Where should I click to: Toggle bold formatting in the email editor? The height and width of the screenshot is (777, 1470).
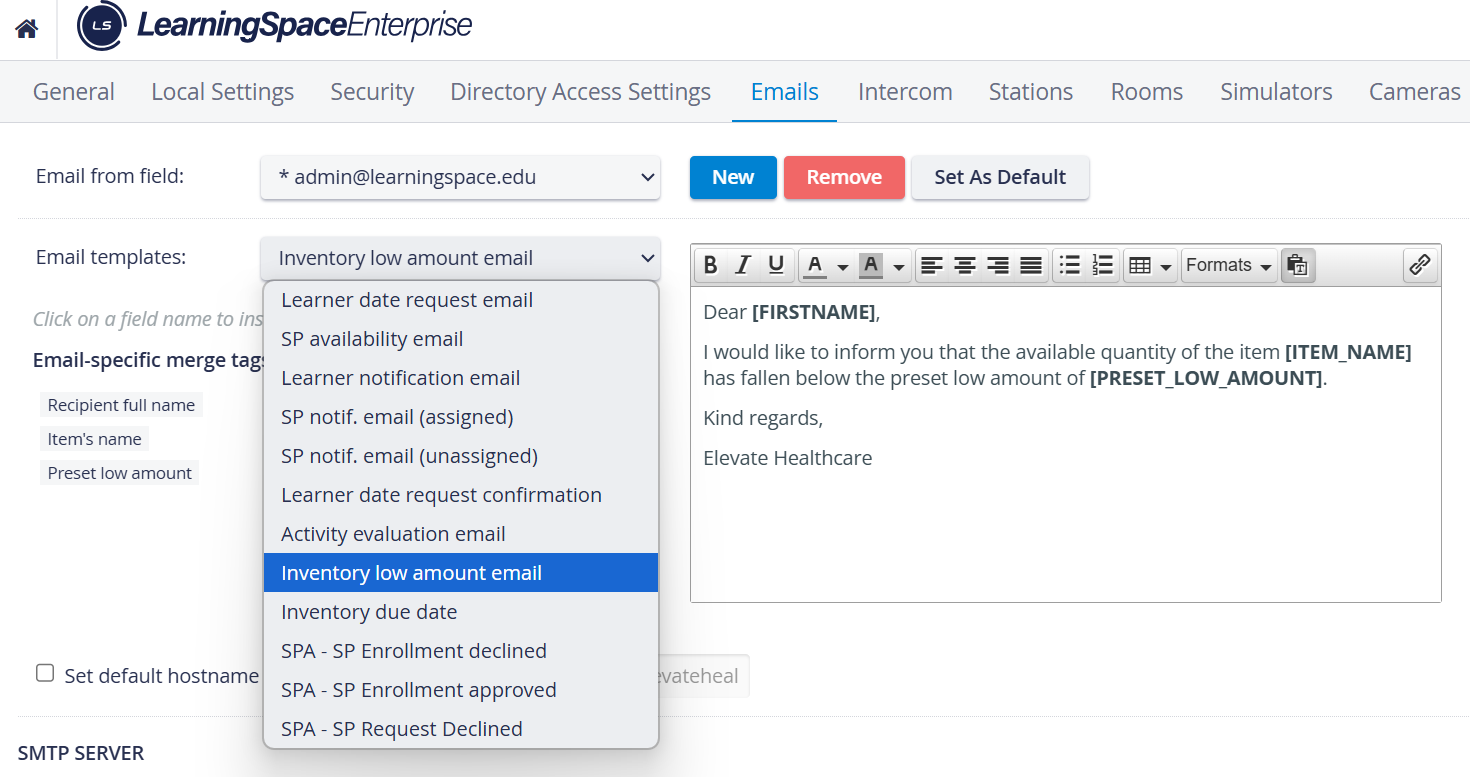tap(710, 265)
